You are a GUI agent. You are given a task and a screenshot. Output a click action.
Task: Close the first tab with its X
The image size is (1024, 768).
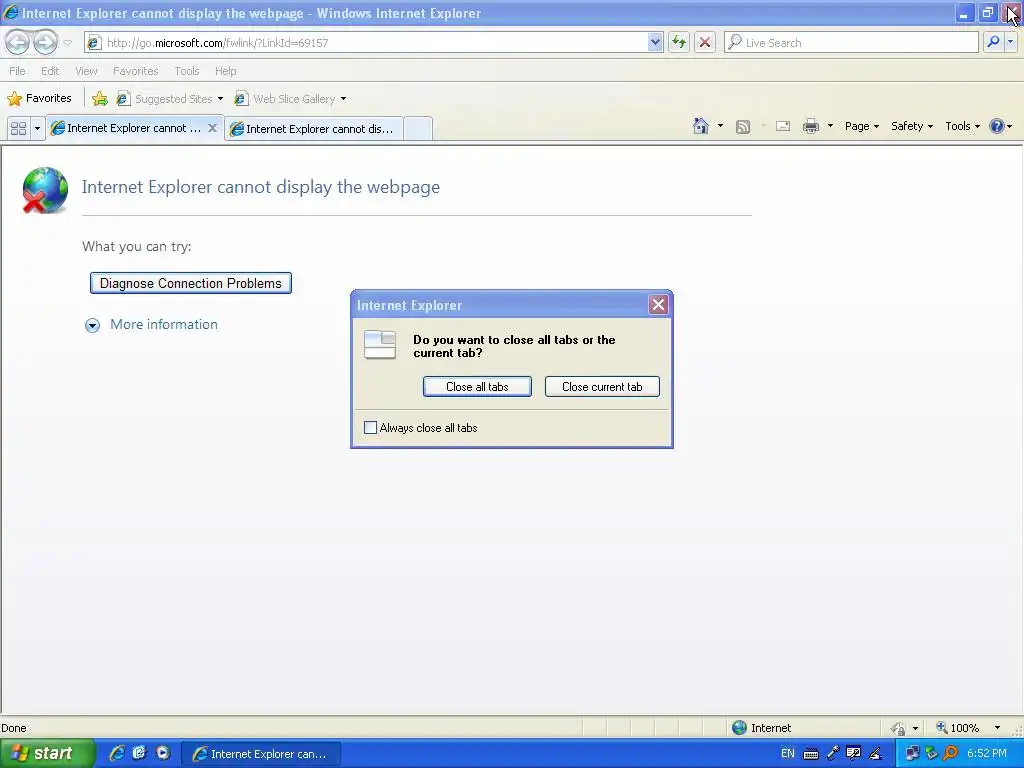tap(212, 128)
